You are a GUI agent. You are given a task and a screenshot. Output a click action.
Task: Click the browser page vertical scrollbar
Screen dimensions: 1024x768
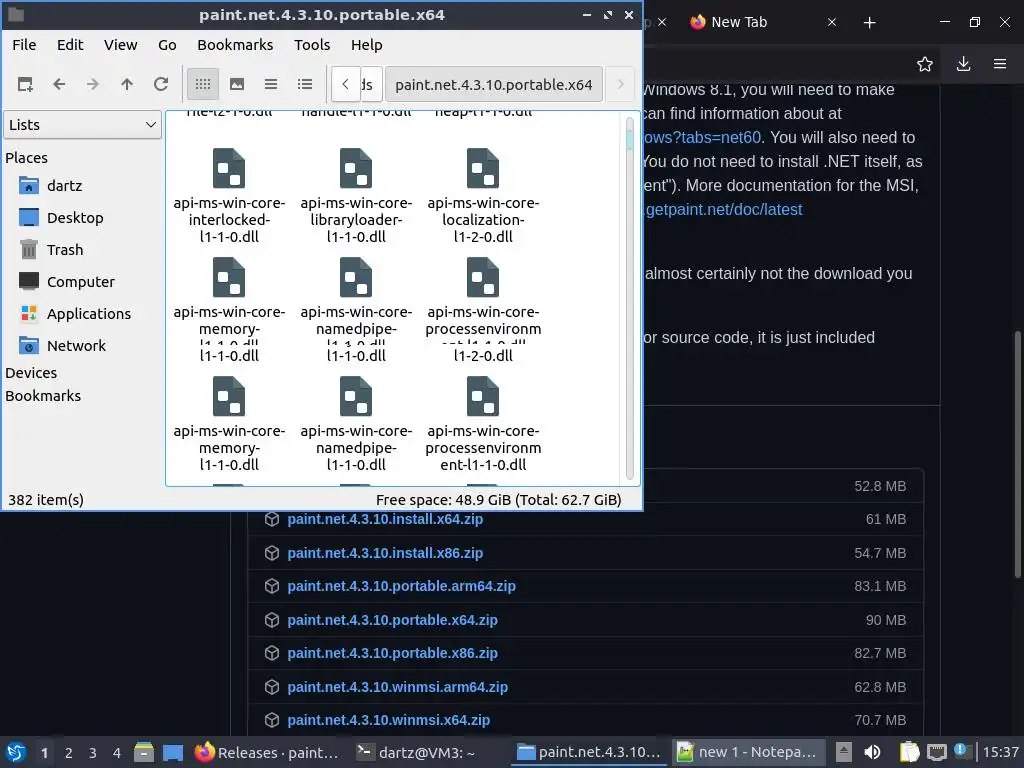click(1017, 455)
